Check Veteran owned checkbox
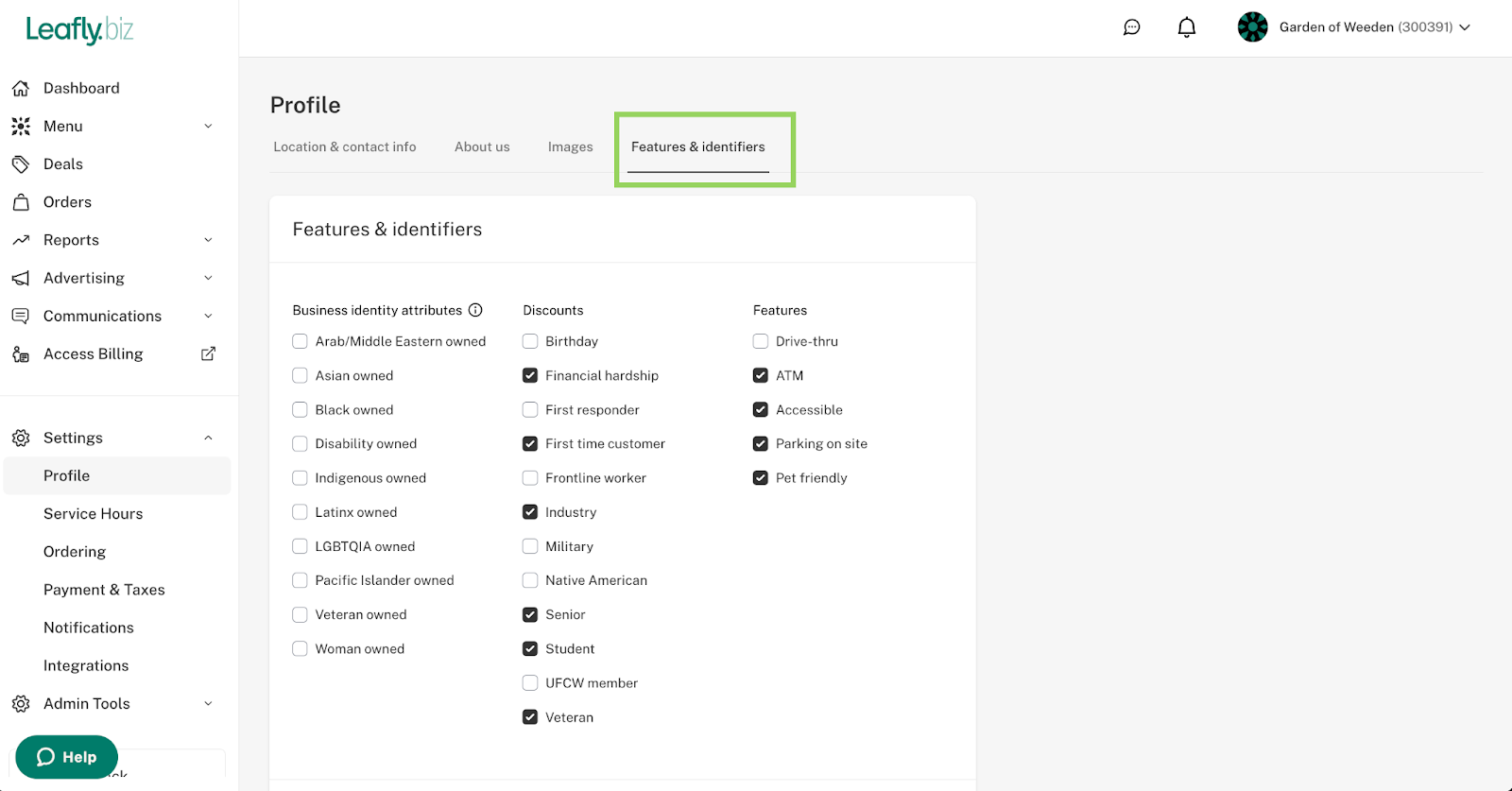1512x791 pixels. [300, 614]
